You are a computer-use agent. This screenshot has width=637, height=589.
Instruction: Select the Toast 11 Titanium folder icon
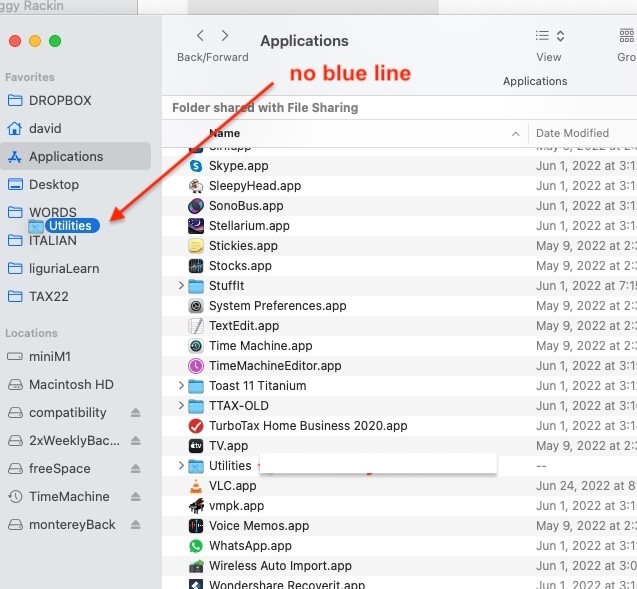click(x=196, y=386)
